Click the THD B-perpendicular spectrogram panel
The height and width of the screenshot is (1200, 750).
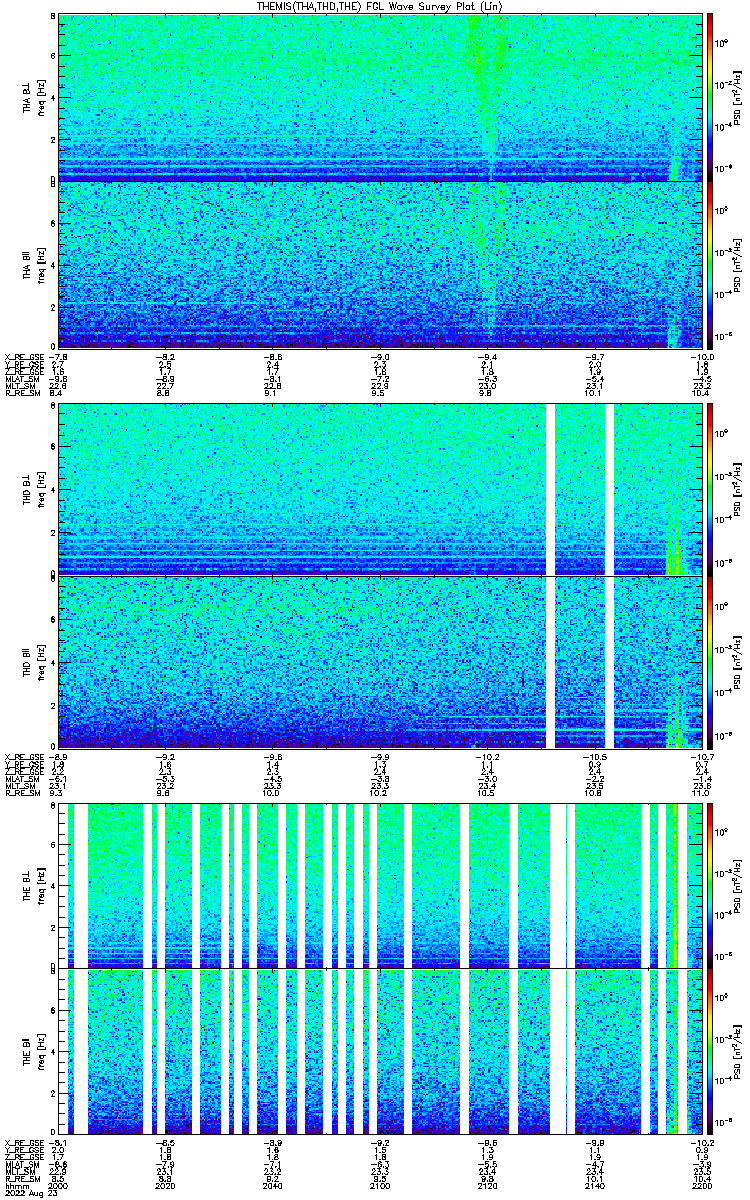[380, 489]
